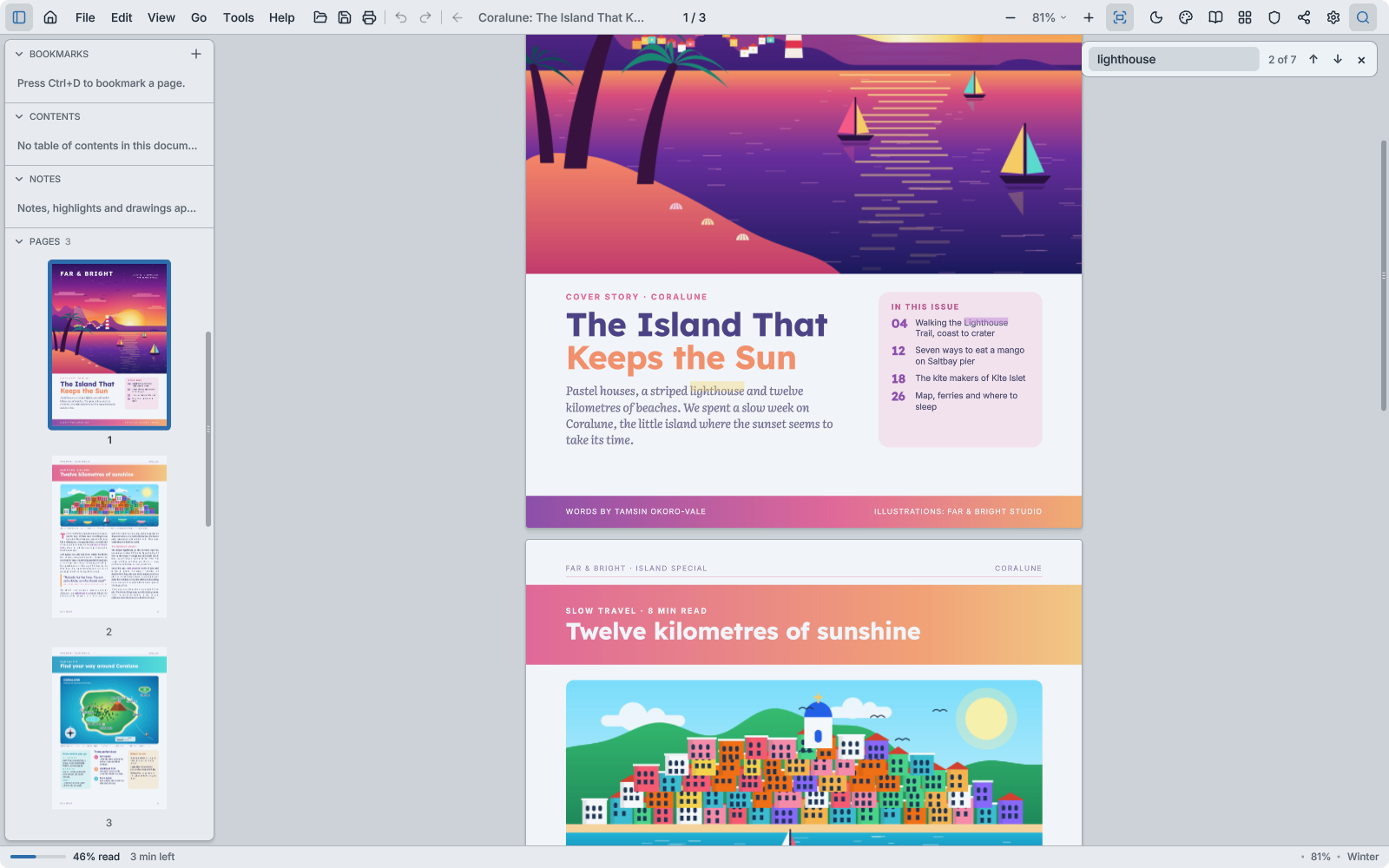Click the Winter theme status label
The height and width of the screenshot is (868, 1389).
pyautogui.click(x=1363, y=857)
